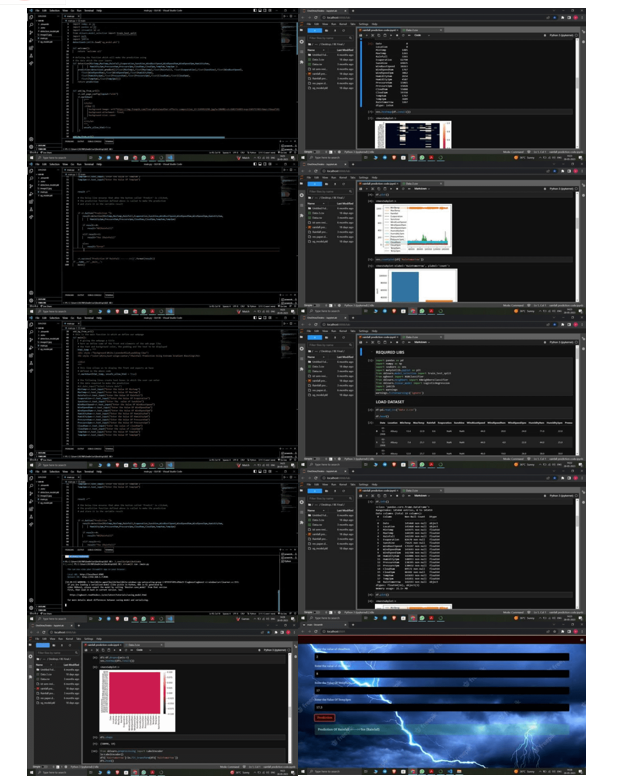Viewport: 620px width, 779px height.
Task: Collapse the REQUIRED LIBS heading in the notebook
Action: tap(372, 352)
